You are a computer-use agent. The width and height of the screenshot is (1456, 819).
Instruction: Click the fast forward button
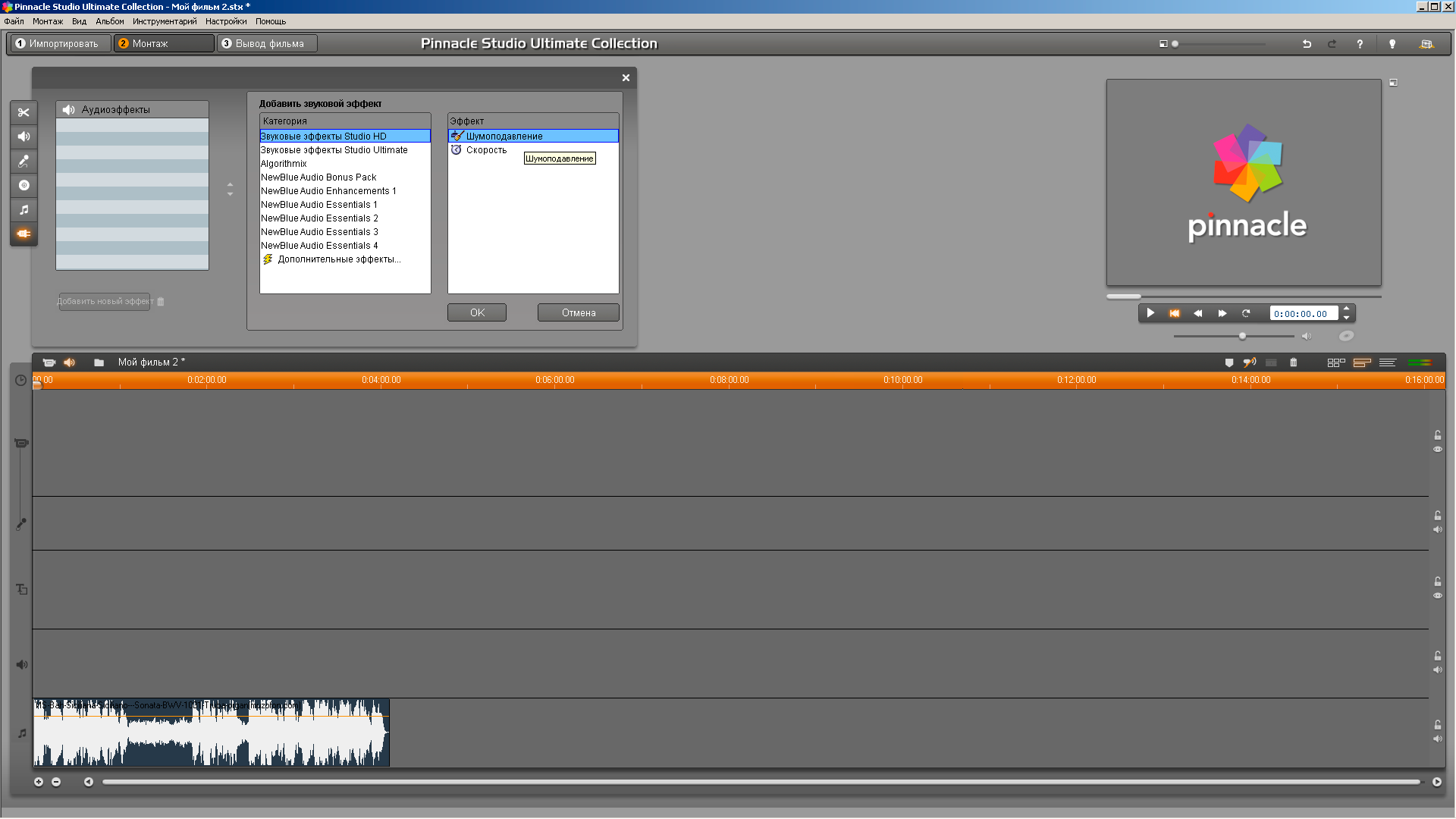pyautogui.click(x=1222, y=313)
